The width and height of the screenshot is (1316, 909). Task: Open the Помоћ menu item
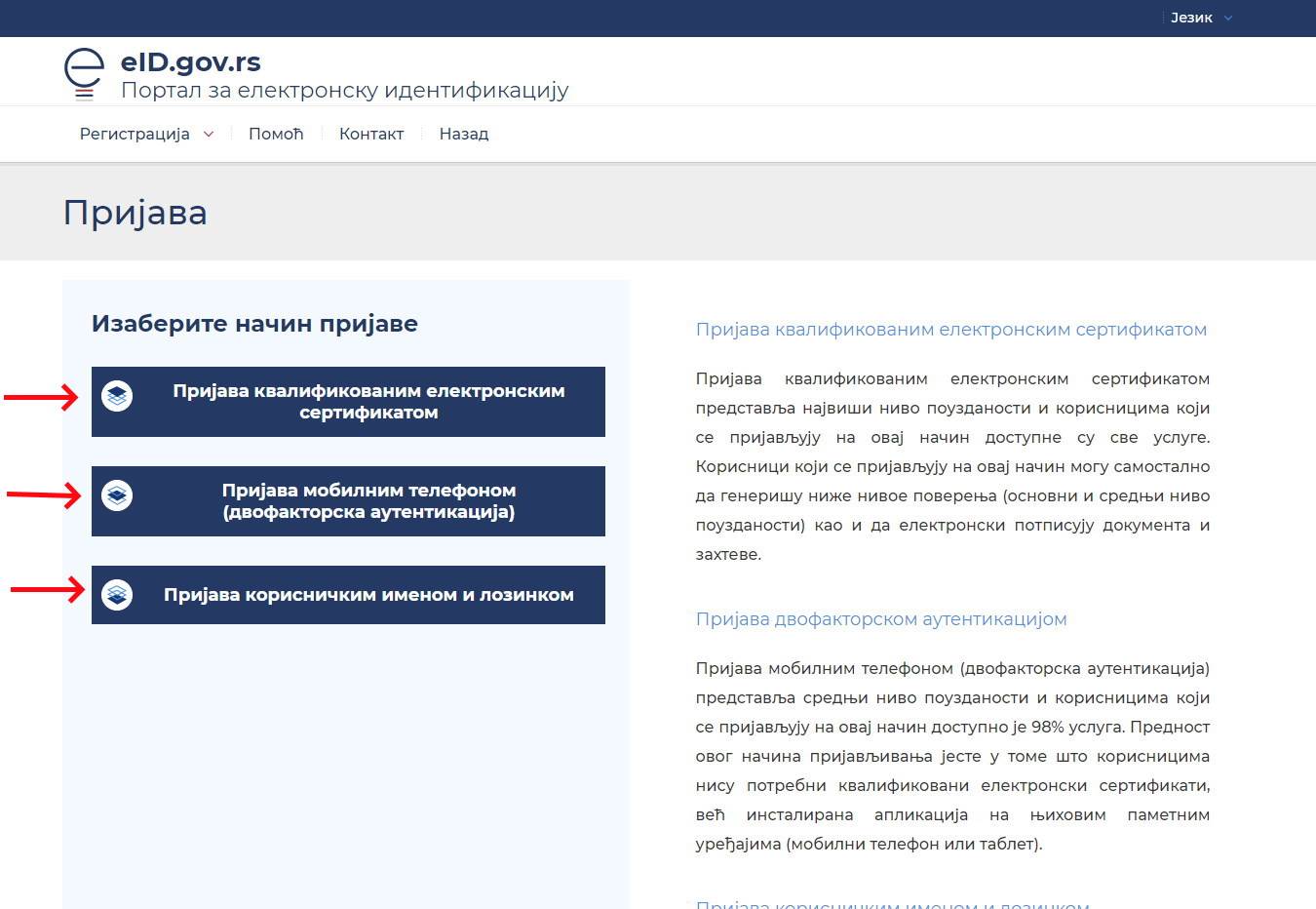[x=276, y=134]
